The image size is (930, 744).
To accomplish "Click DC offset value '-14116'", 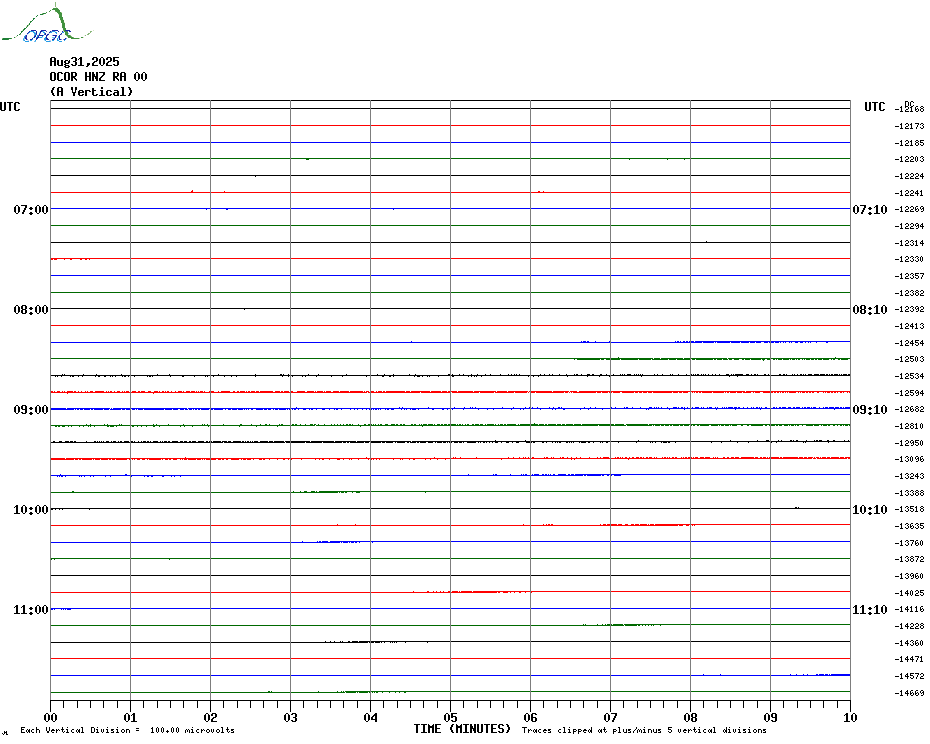I will pos(909,609).
